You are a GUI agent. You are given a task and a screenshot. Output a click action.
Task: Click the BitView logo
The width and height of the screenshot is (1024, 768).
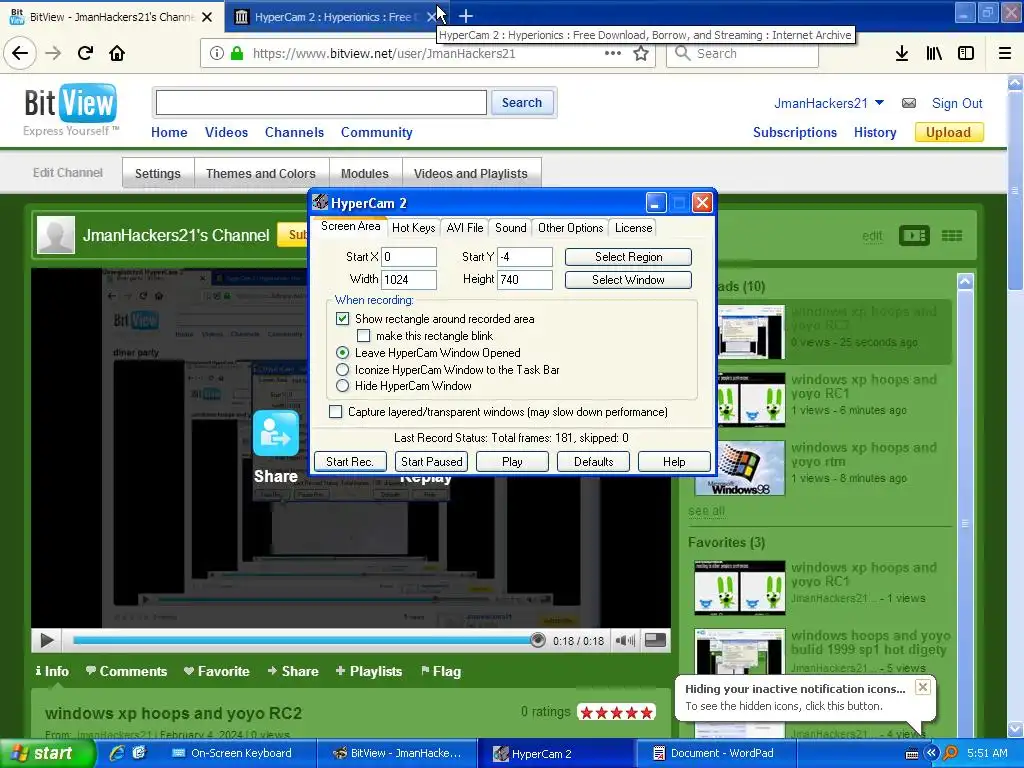pyautogui.click(x=71, y=103)
